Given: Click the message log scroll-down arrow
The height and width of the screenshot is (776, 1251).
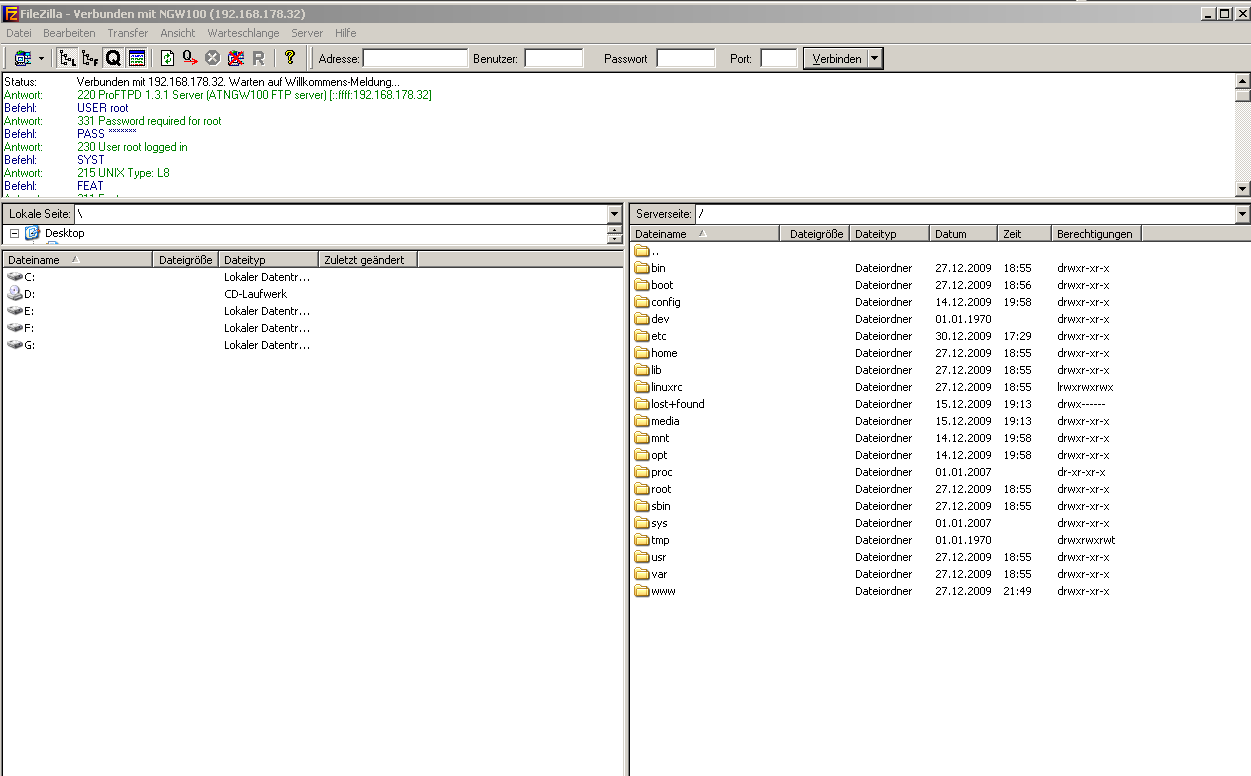Looking at the screenshot, I should [x=1242, y=189].
